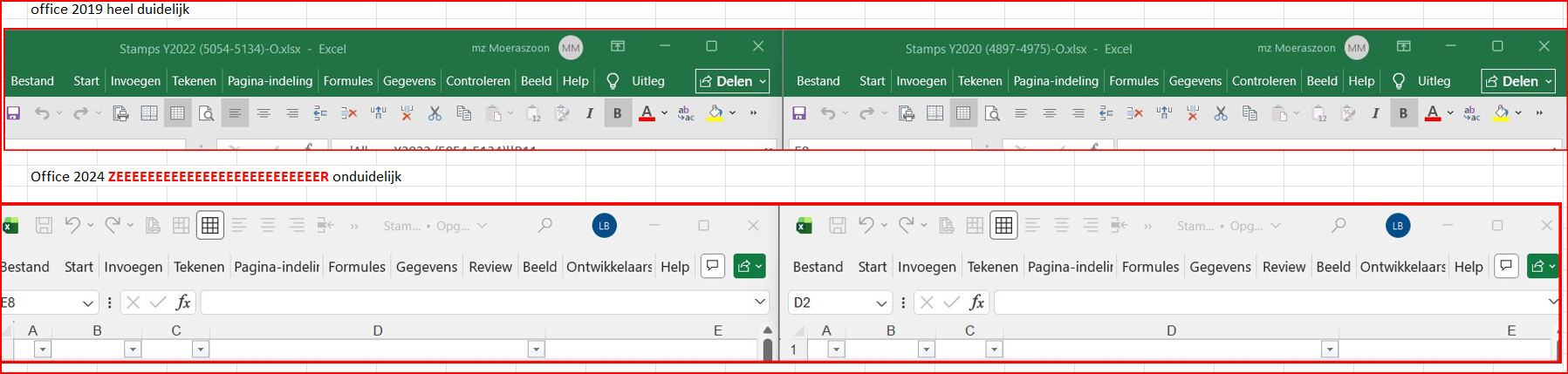Apply yellow fill color in Stamps Y2020 window
This screenshot has height=374, width=1568.
(1501, 113)
